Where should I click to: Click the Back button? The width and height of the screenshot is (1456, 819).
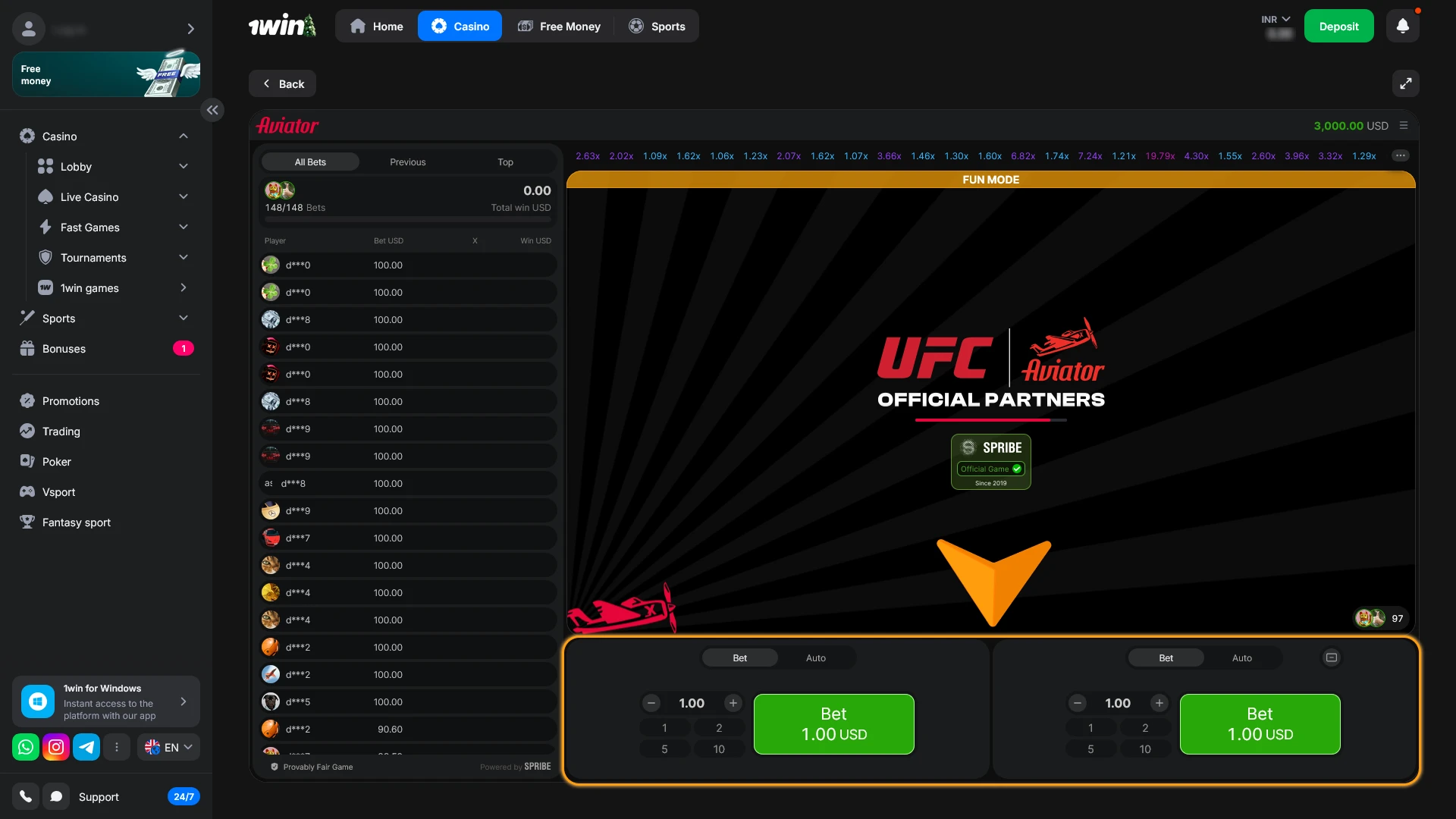pos(282,84)
